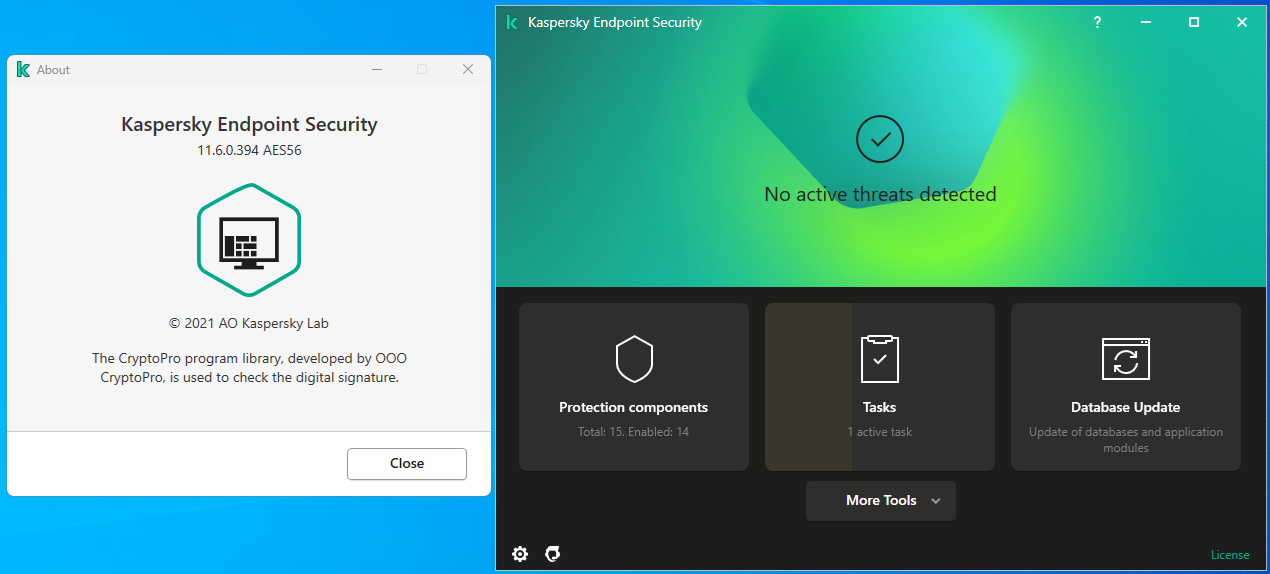Open the Database Update card
The height and width of the screenshot is (574, 1270).
[1126, 387]
